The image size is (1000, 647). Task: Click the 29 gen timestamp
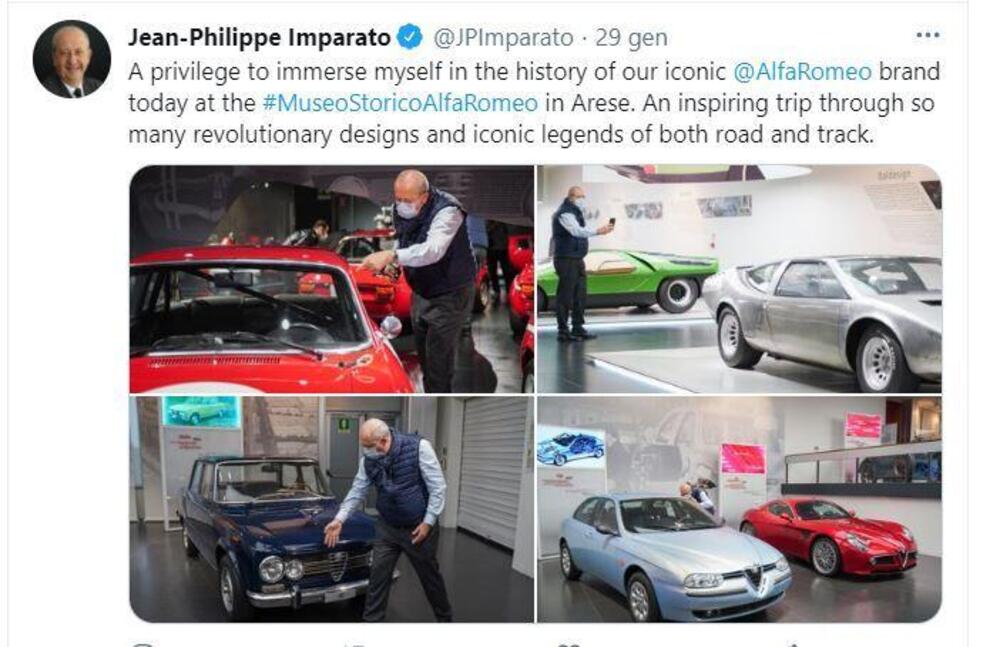[631, 38]
